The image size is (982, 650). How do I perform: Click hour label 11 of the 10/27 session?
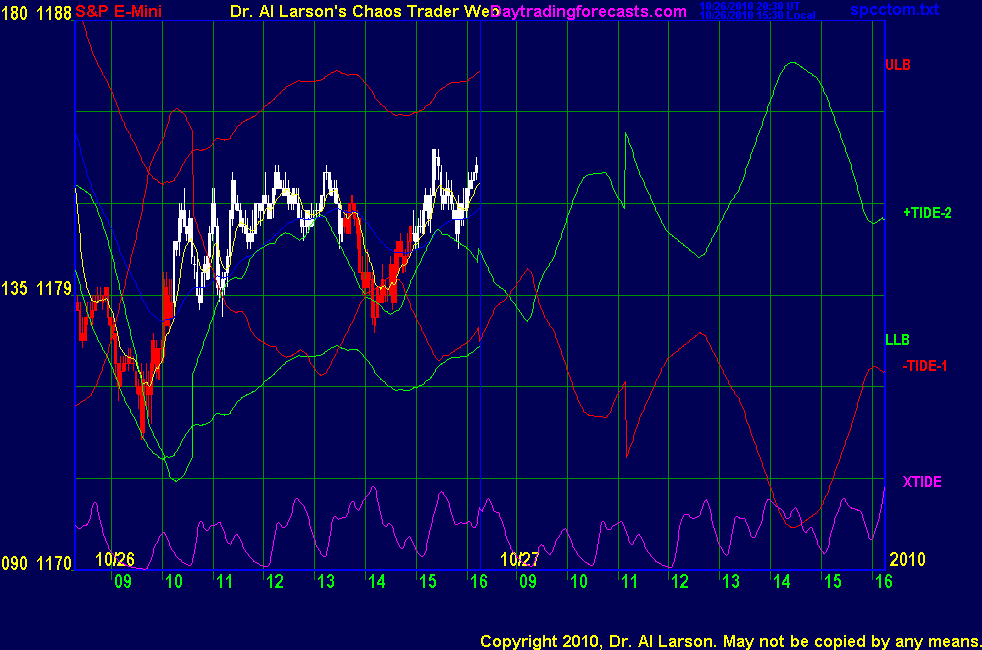(629, 582)
